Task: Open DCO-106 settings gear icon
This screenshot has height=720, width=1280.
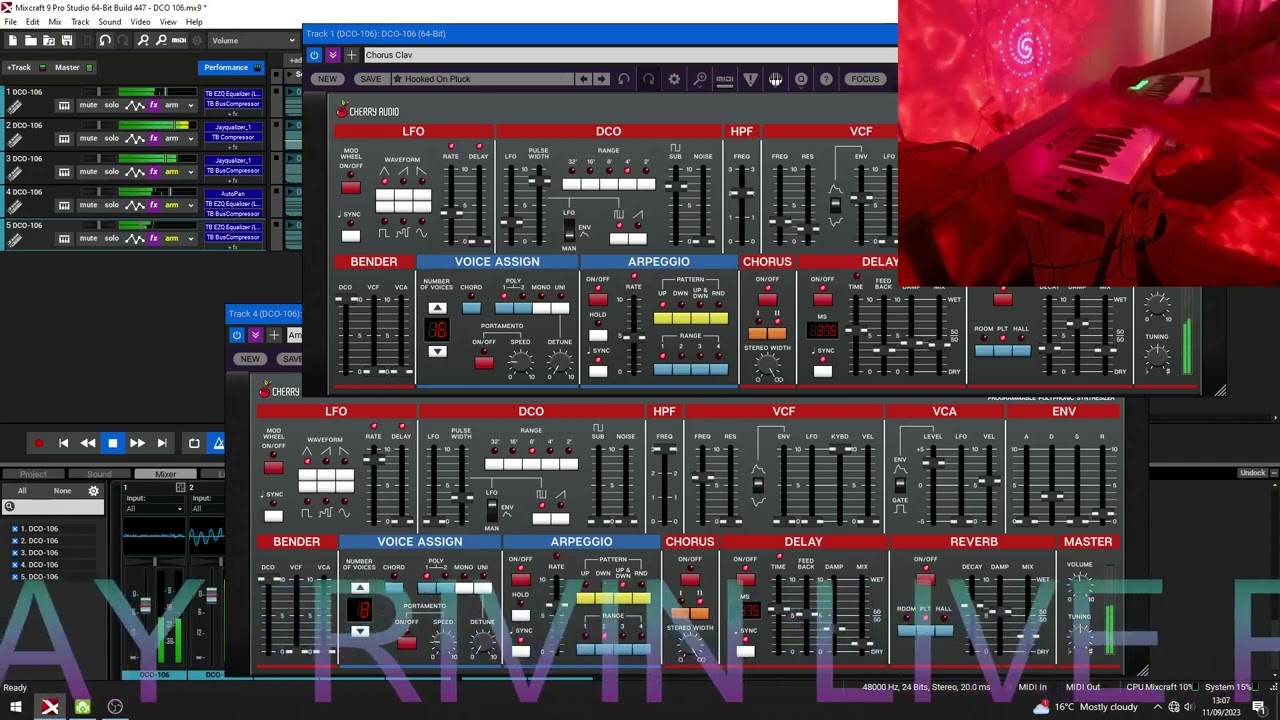Action: click(674, 79)
